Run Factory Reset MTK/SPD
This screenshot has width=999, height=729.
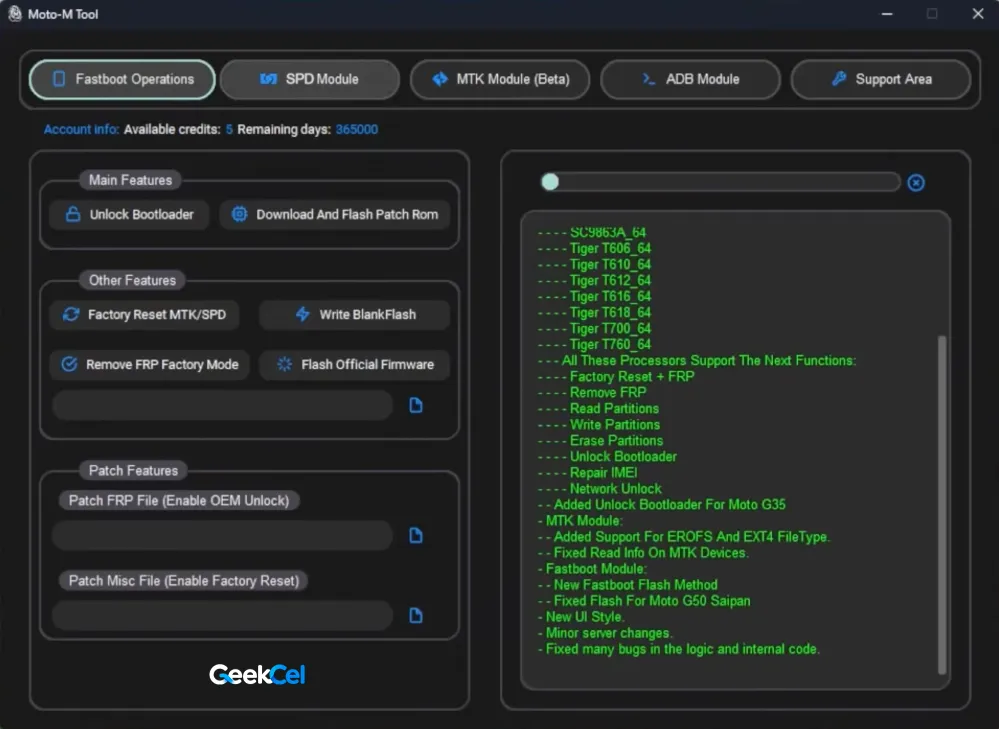point(145,315)
